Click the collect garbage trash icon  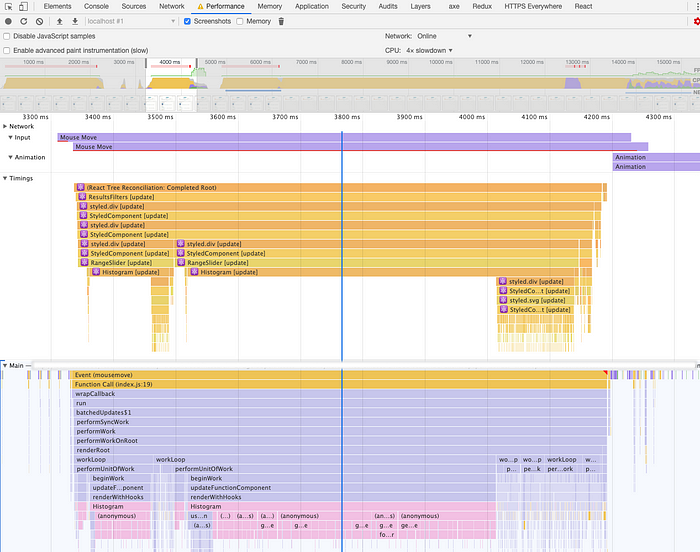click(281, 21)
